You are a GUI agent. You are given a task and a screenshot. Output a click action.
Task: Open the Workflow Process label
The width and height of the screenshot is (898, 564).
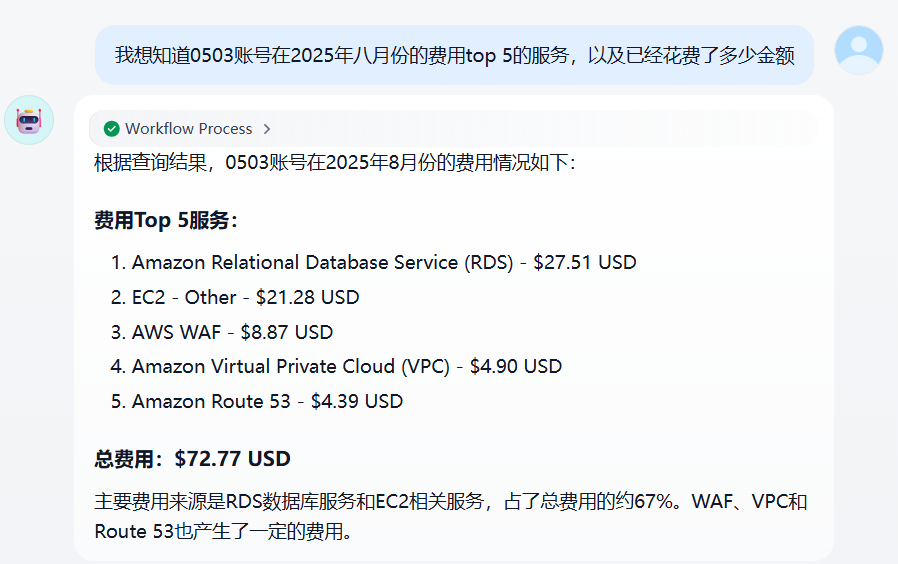(x=188, y=129)
